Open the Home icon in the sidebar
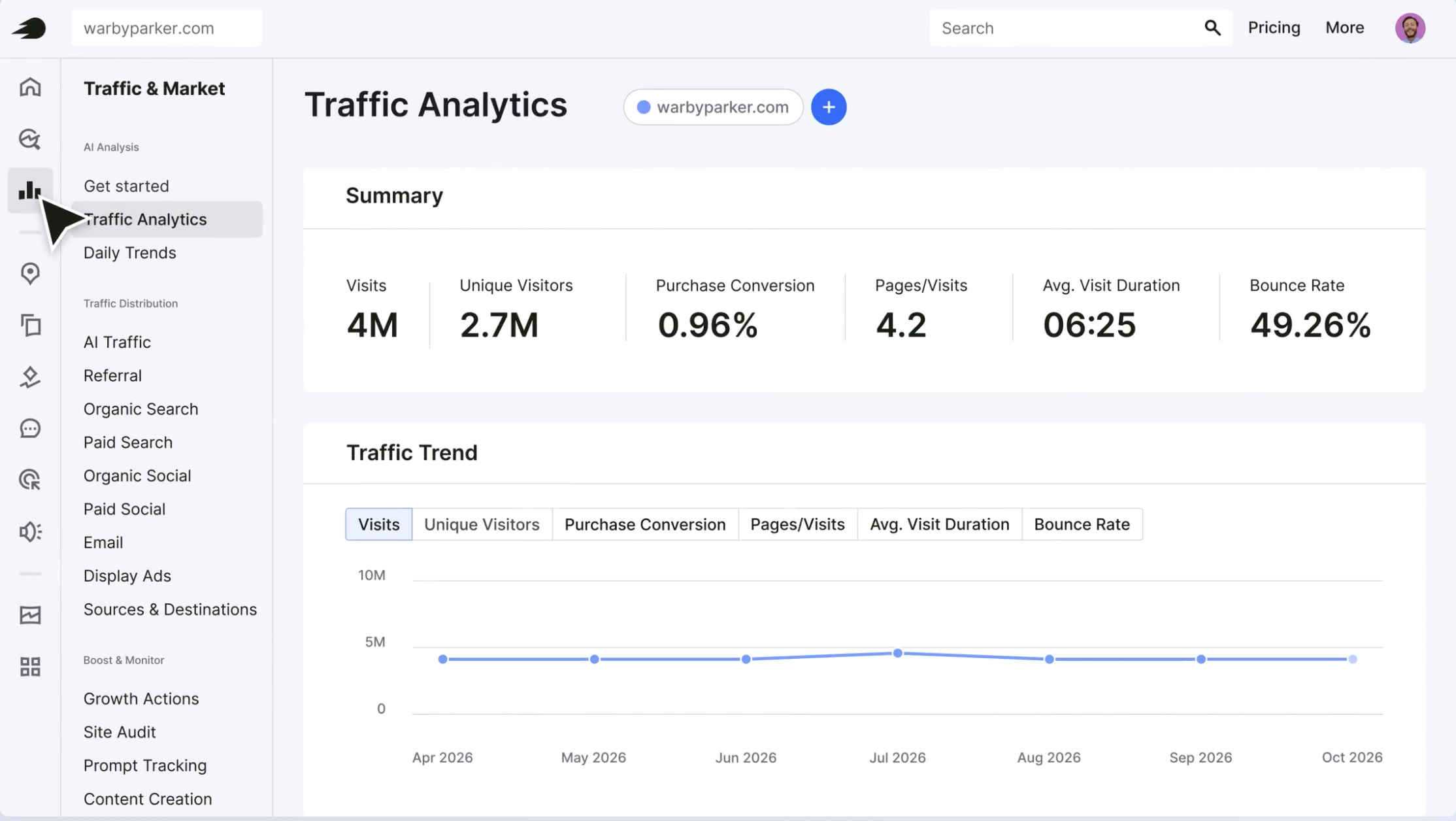 click(x=30, y=87)
